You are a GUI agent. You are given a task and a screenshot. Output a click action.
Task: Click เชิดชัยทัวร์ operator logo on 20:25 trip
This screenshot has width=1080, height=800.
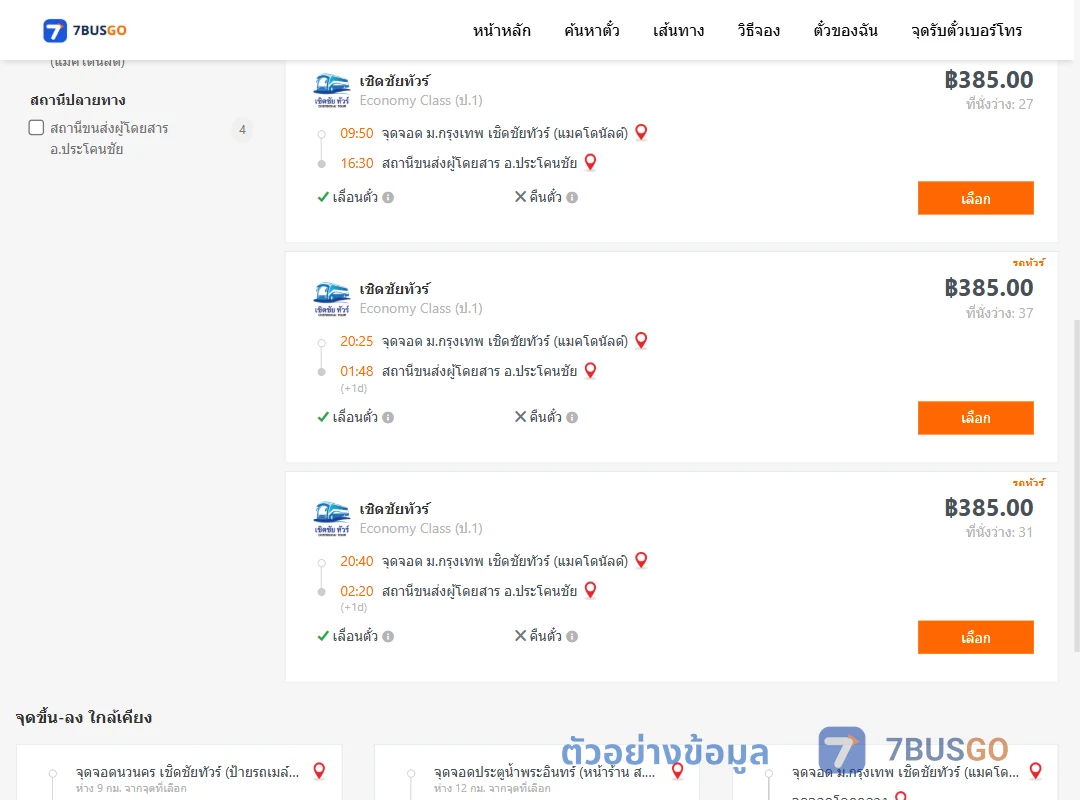(332, 299)
